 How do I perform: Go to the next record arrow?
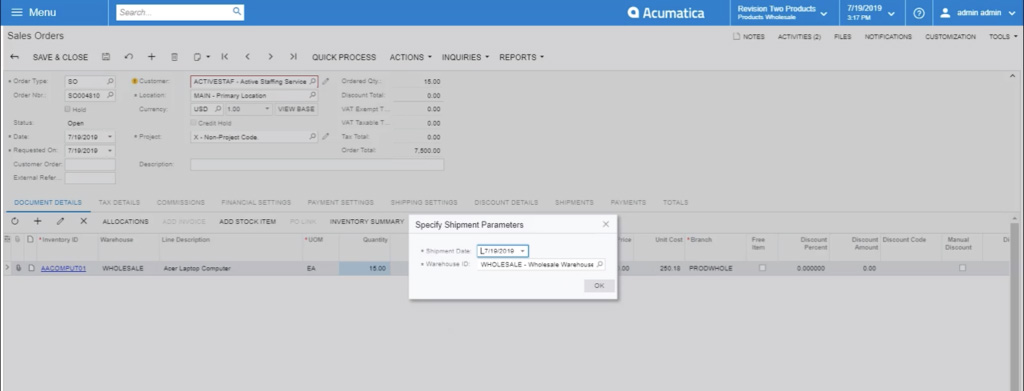(x=270, y=57)
